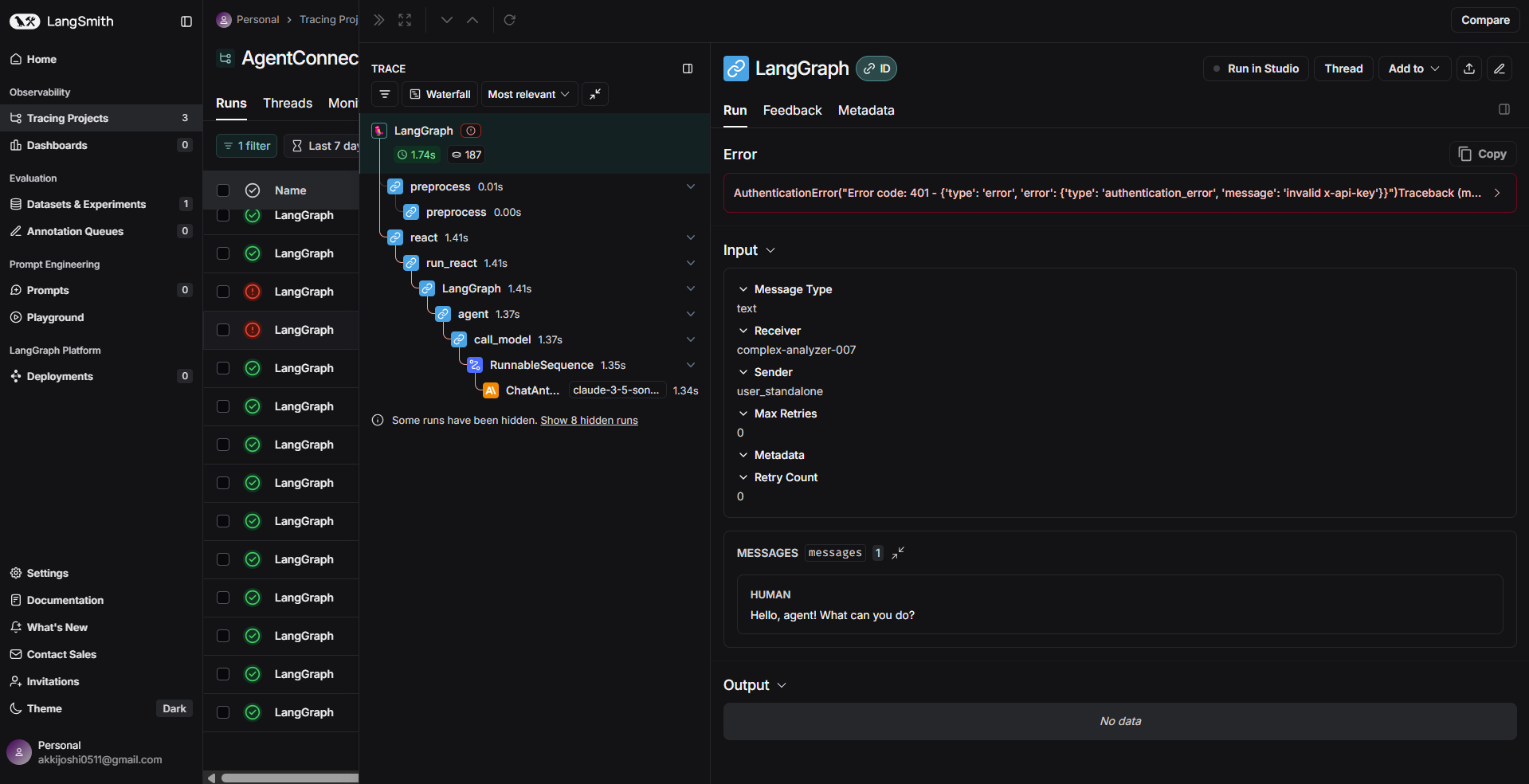
Task: Click the error indicator beside LangGraph root
Action: [471, 131]
